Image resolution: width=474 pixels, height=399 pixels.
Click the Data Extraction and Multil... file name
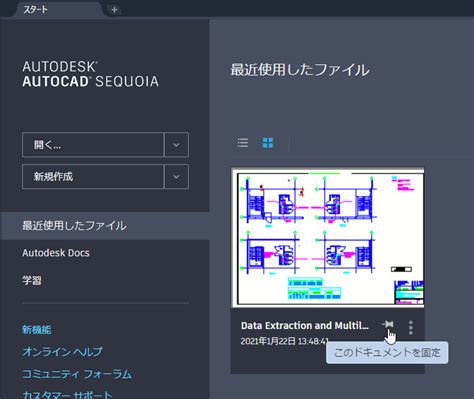pyautogui.click(x=305, y=325)
